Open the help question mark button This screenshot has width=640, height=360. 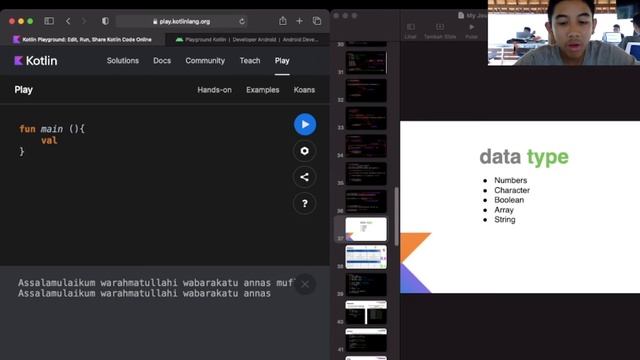304,203
